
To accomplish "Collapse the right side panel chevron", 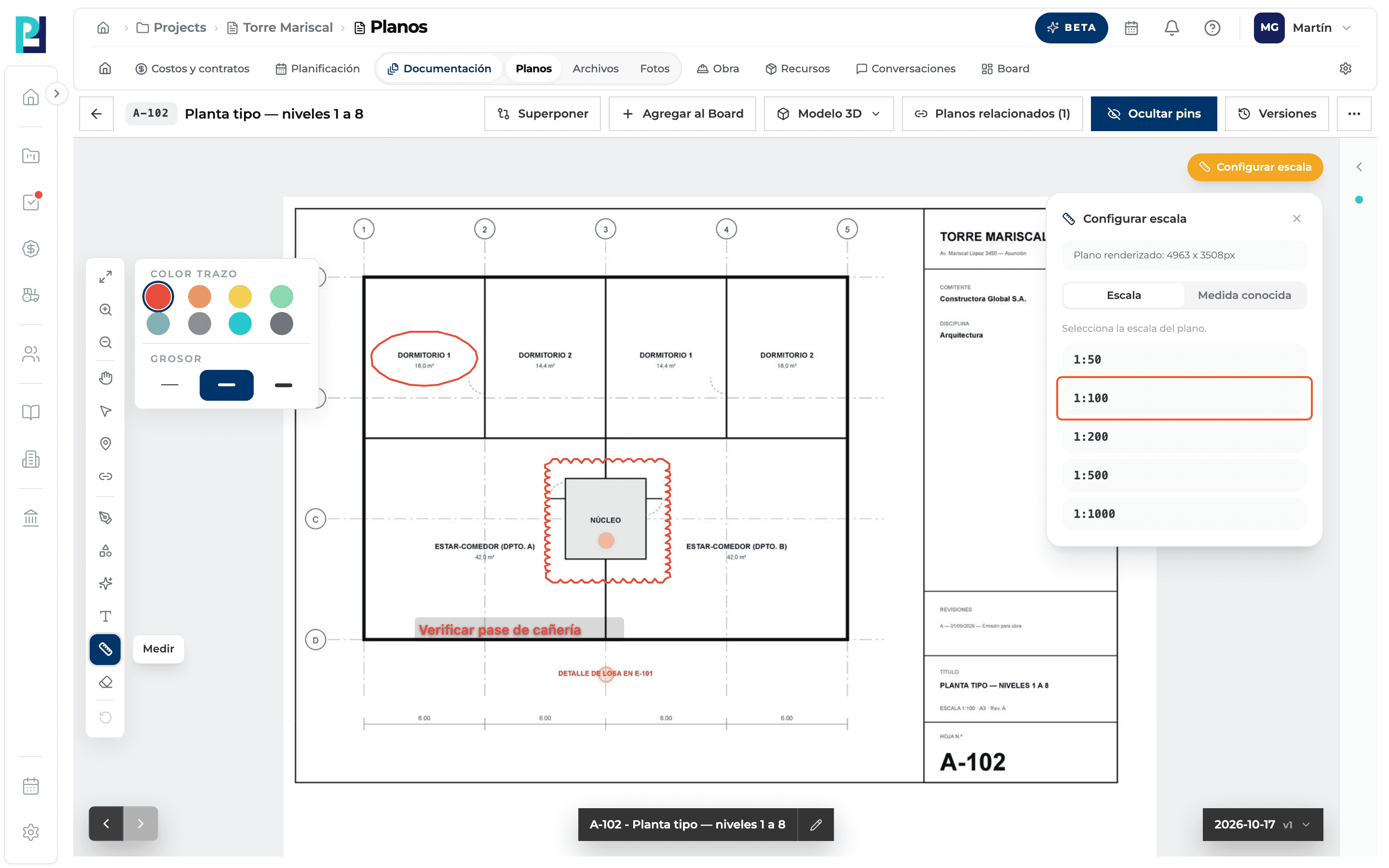I will [x=1359, y=167].
